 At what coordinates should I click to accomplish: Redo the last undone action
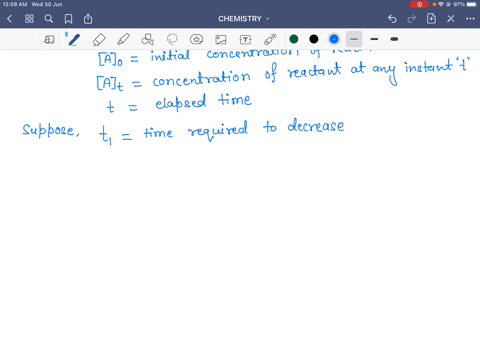412,19
